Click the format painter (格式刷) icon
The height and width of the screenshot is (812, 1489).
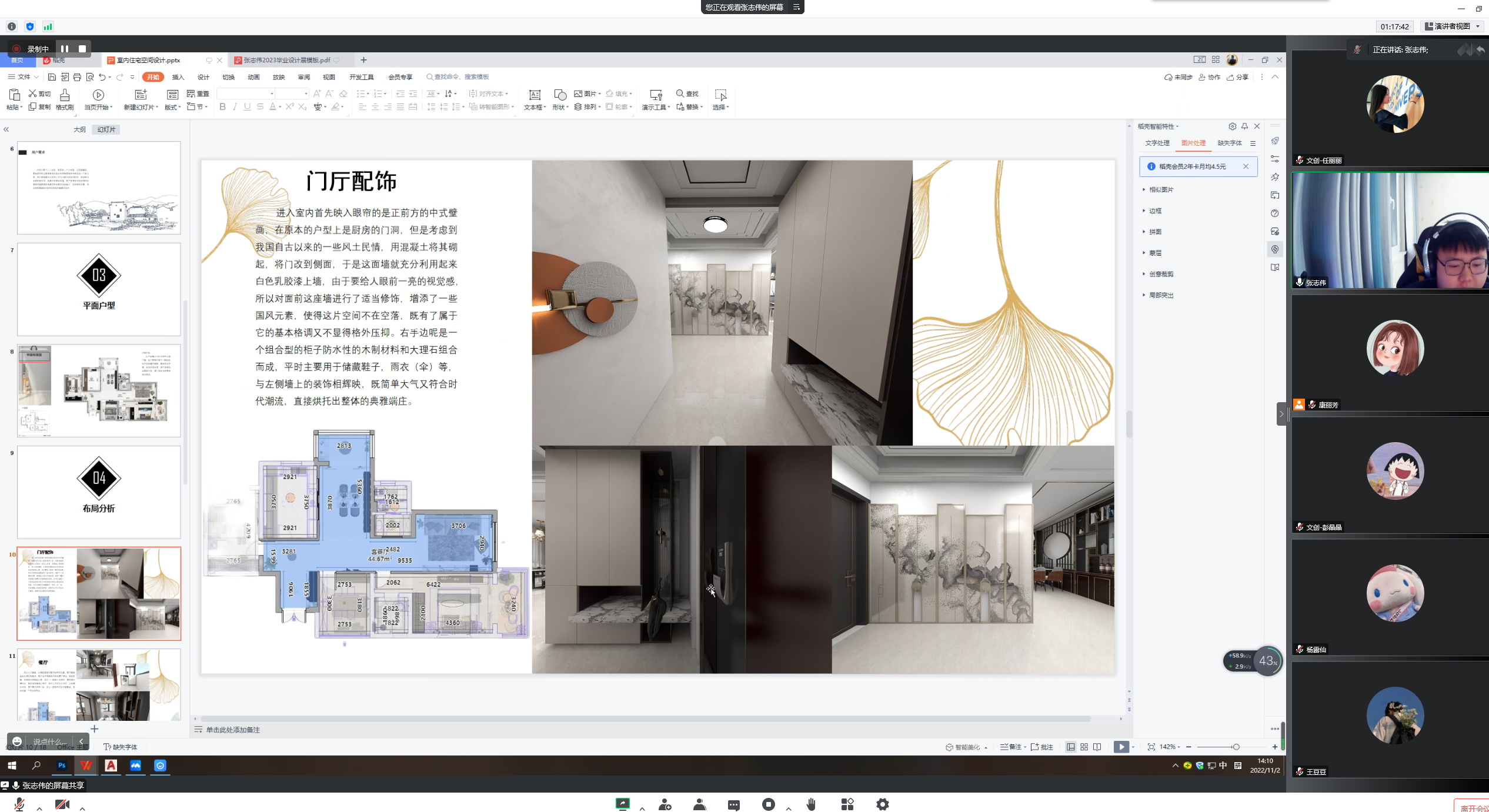(x=65, y=95)
